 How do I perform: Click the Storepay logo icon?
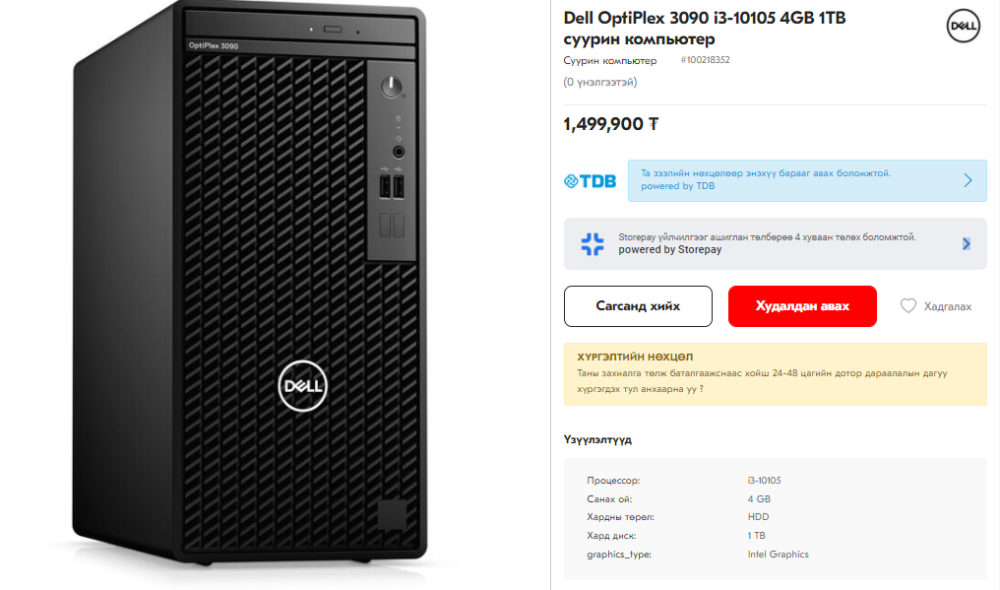pyautogui.click(x=592, y=244)
